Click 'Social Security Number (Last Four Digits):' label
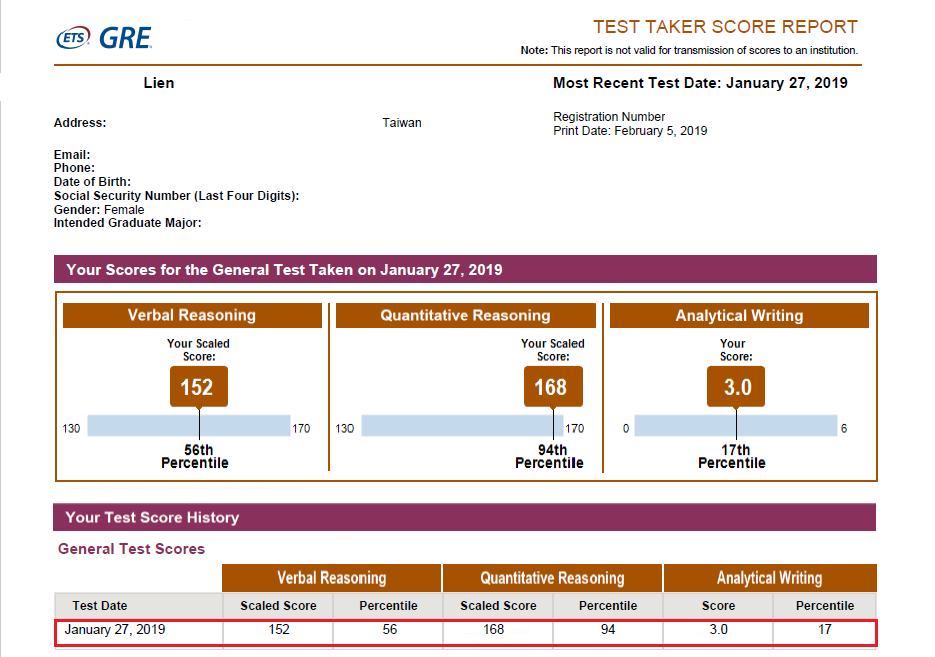The height and width of the screenshot is (657, 935). pyautogui.click(x=177, y=196)
